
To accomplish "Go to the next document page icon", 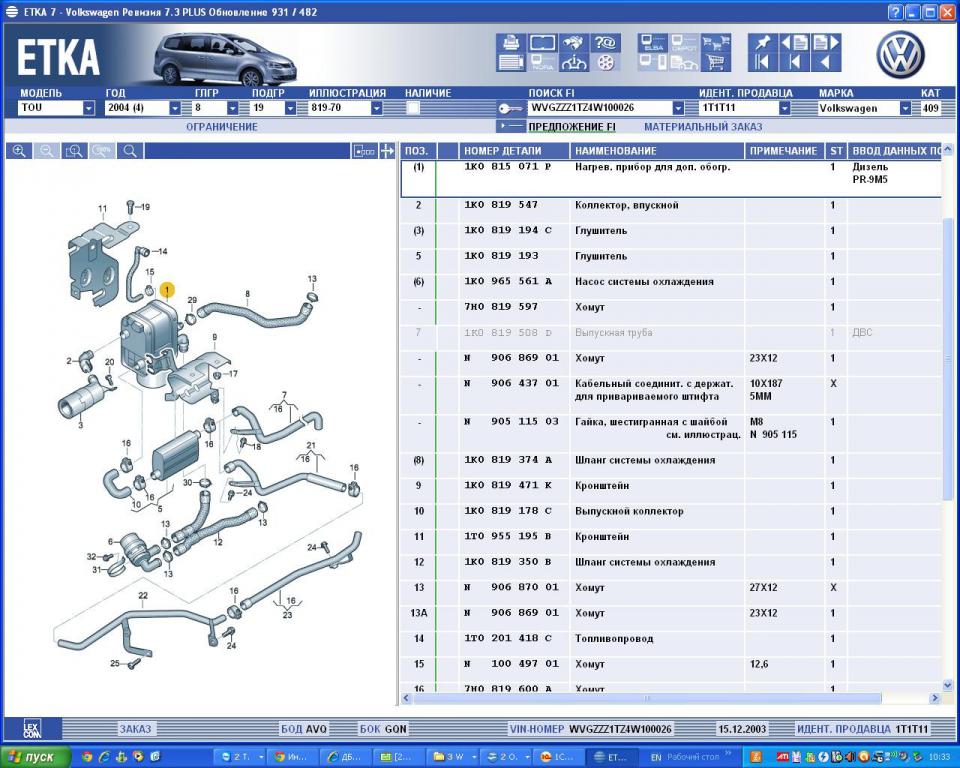I will pos(827,42).
